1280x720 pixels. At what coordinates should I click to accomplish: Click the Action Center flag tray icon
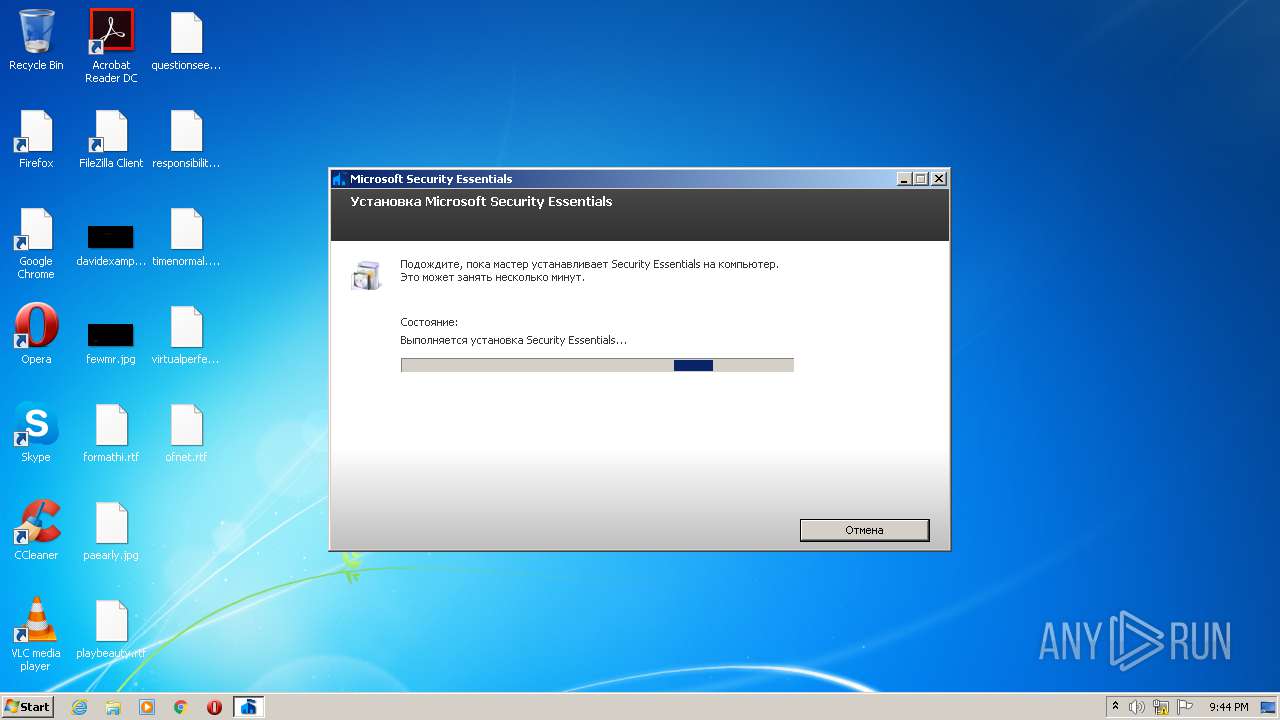1184,707
